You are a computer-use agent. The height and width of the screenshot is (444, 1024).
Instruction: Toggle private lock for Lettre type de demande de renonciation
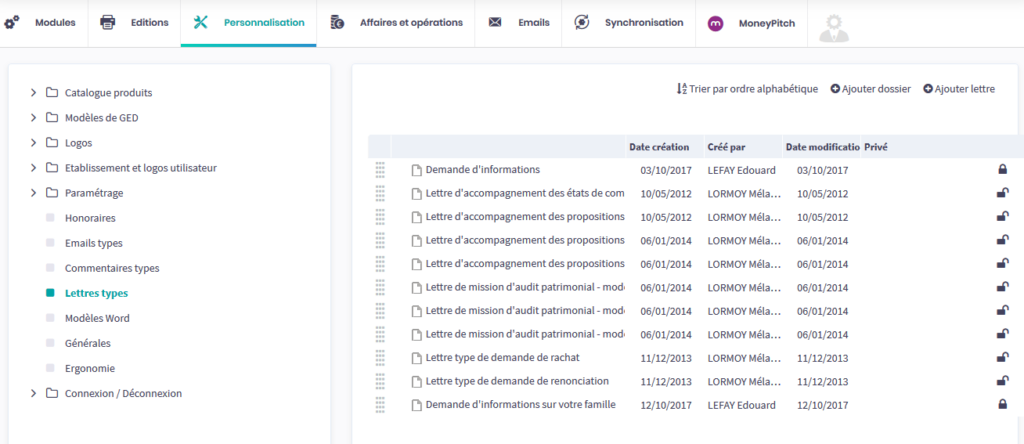pyautogui.click(x=1002, y=381)
